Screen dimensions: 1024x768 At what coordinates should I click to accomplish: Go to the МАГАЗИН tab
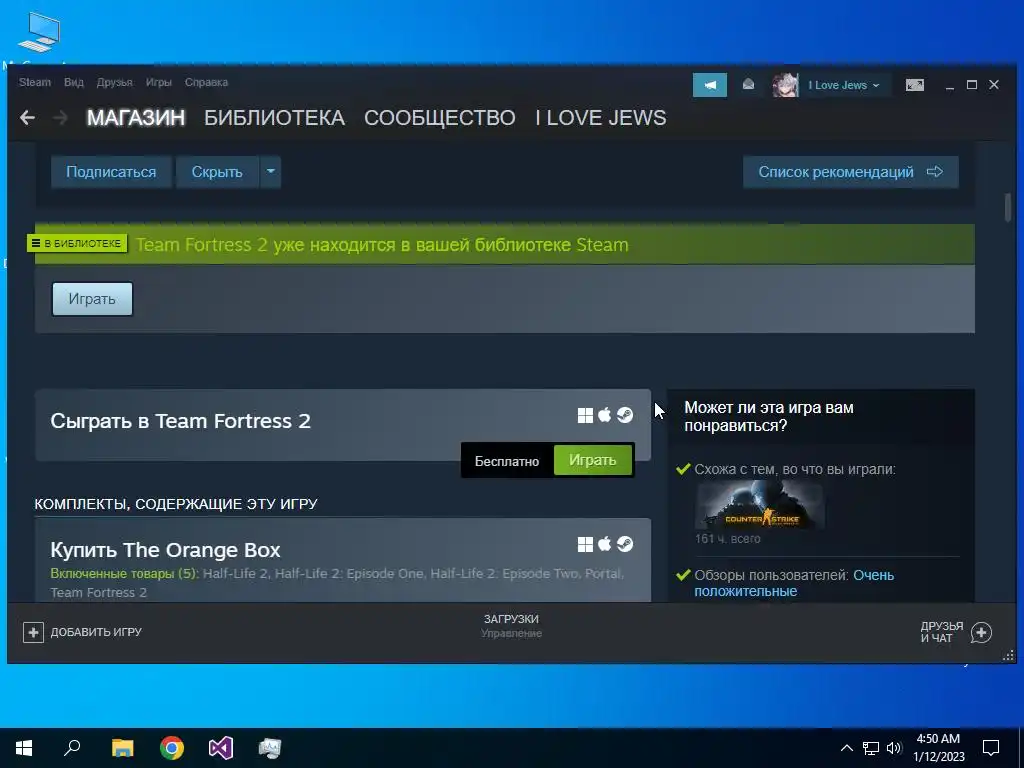(x=136, y=118)
